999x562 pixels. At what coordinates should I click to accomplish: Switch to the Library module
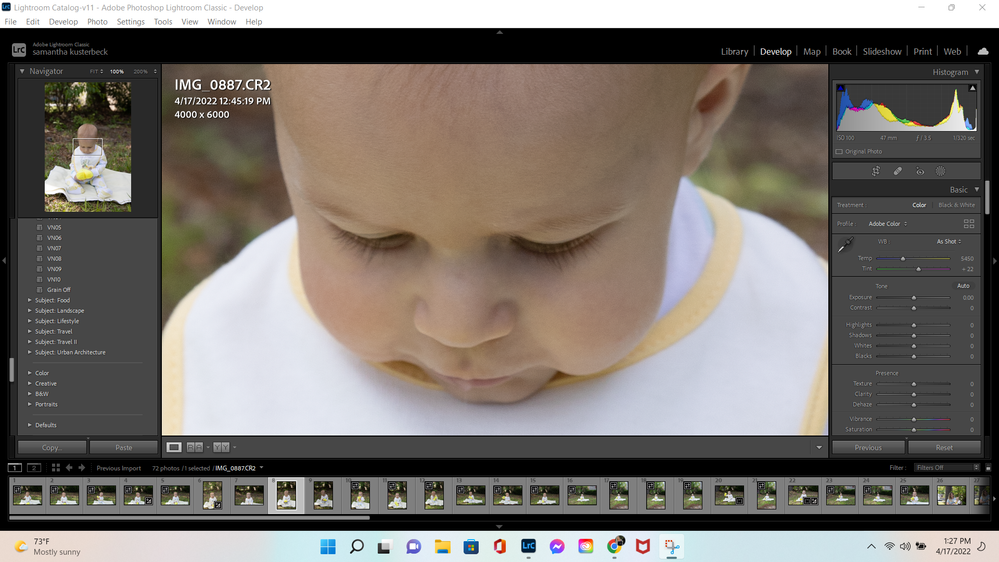click(734, 51)
